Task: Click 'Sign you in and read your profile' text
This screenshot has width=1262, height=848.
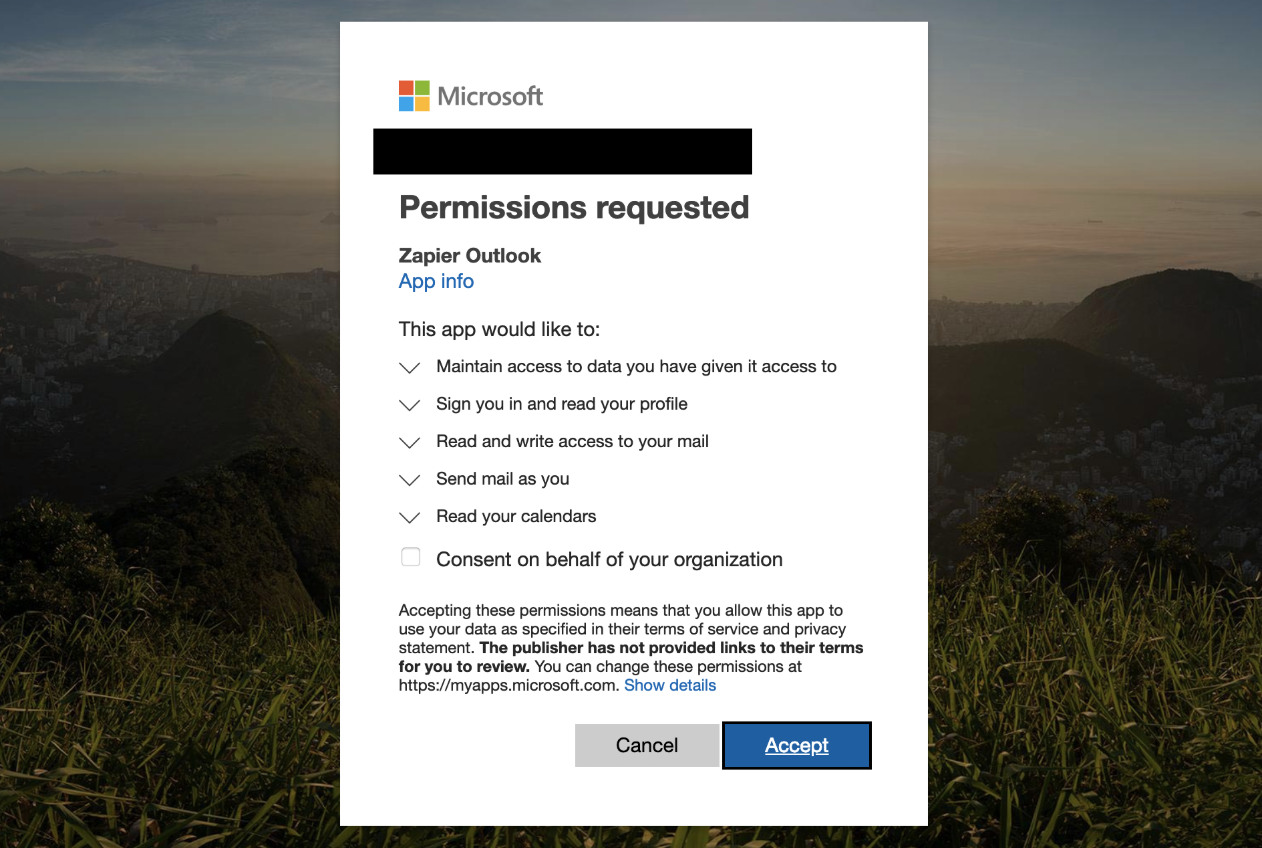Action: tap(562, 404)
